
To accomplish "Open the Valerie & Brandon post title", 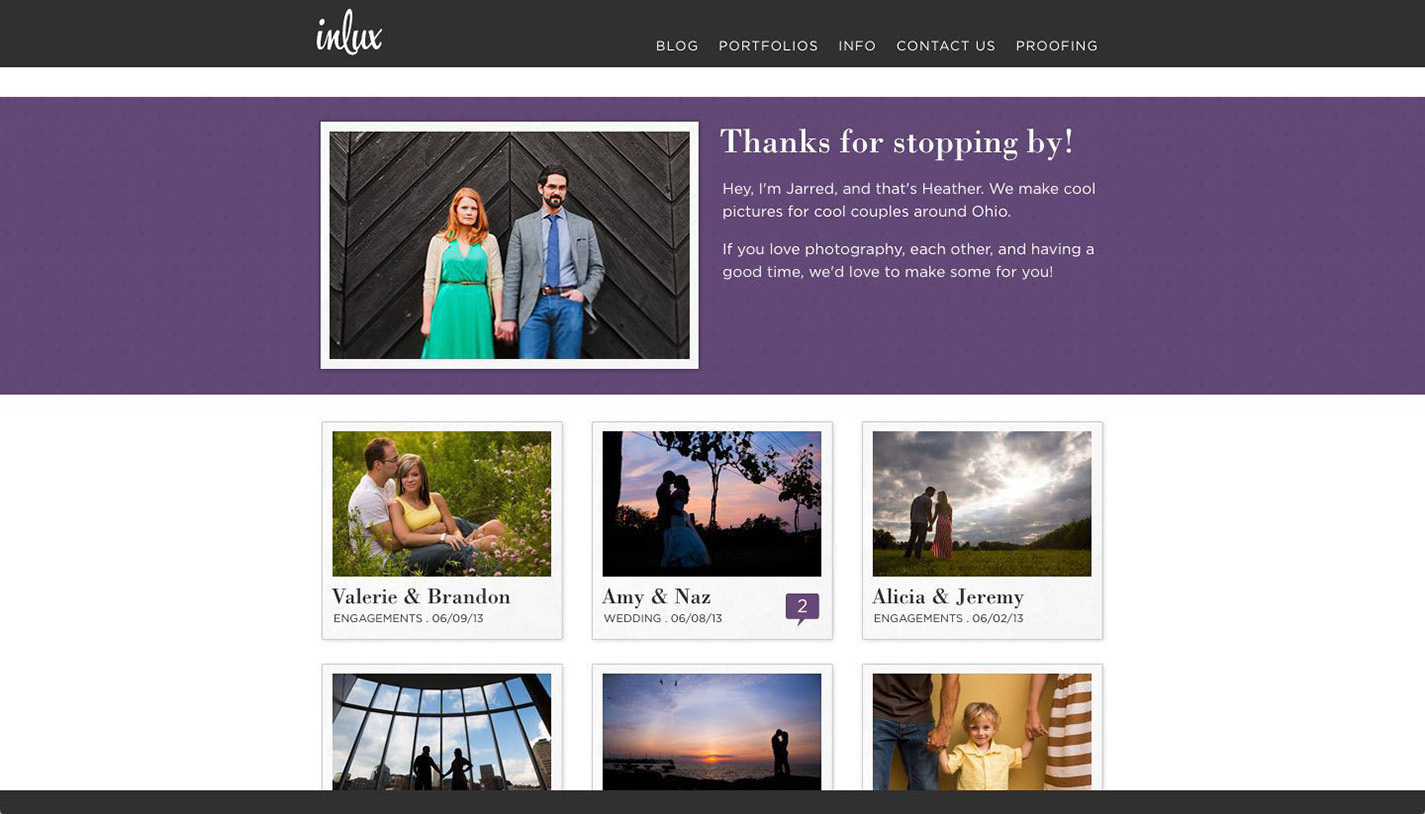I will coord(421,597).
